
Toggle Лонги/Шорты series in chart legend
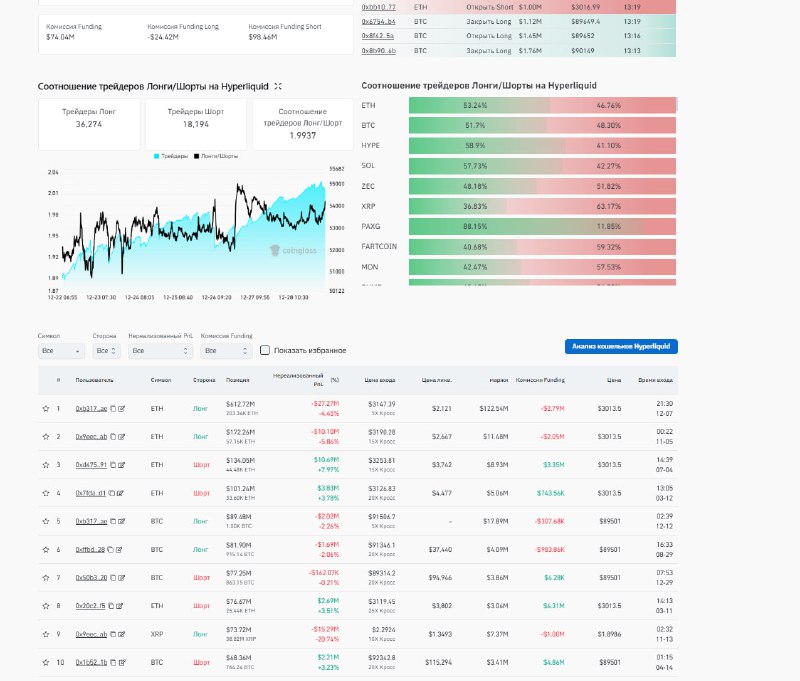point(220,156)
